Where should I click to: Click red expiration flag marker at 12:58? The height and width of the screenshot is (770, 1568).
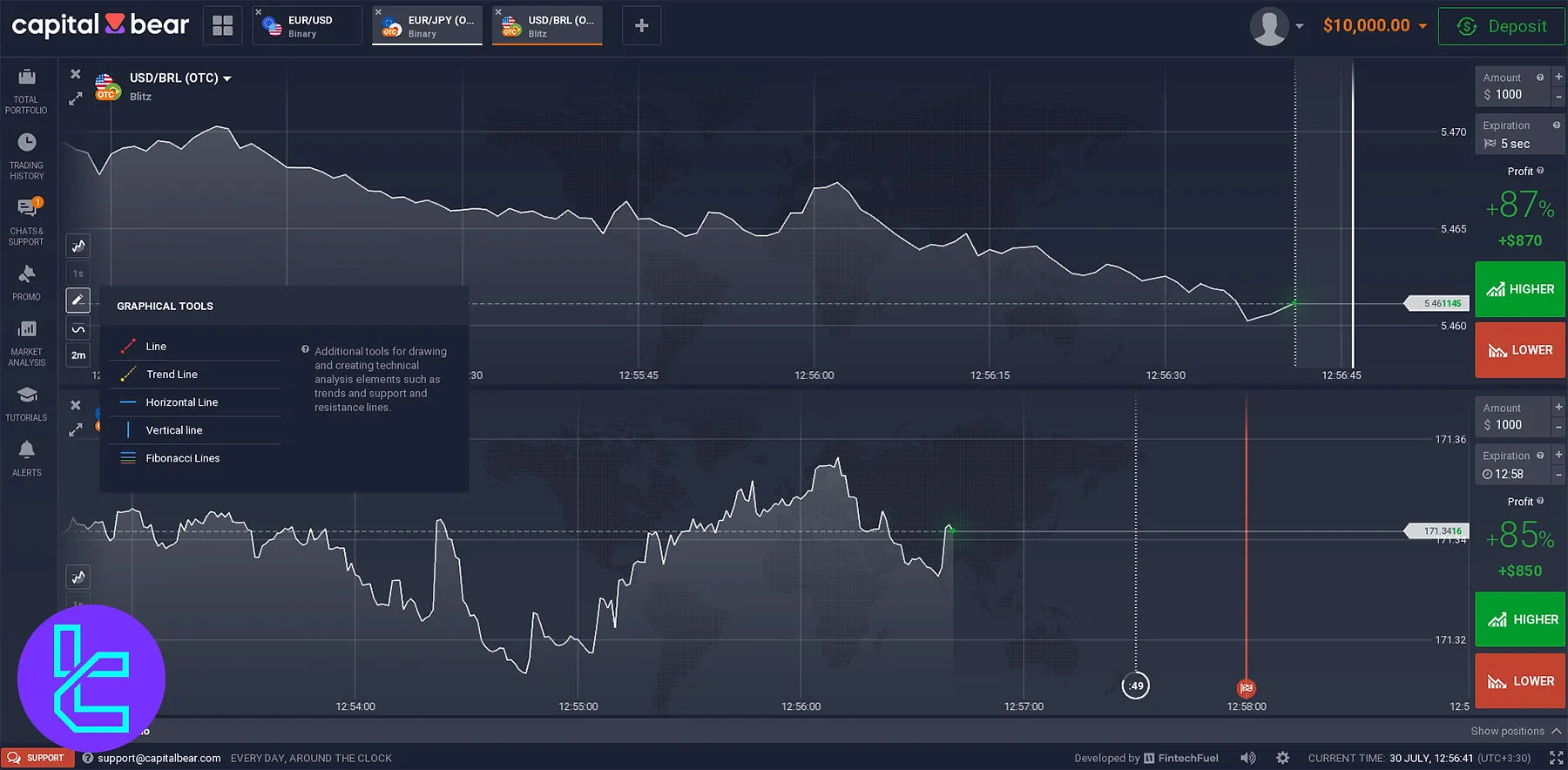pos(1247,688)
